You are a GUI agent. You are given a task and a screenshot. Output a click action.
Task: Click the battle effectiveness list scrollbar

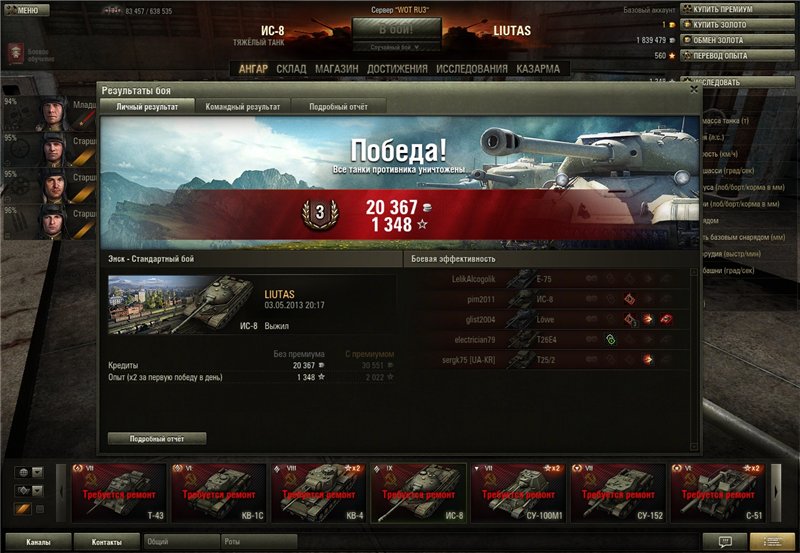pos(694,360)
